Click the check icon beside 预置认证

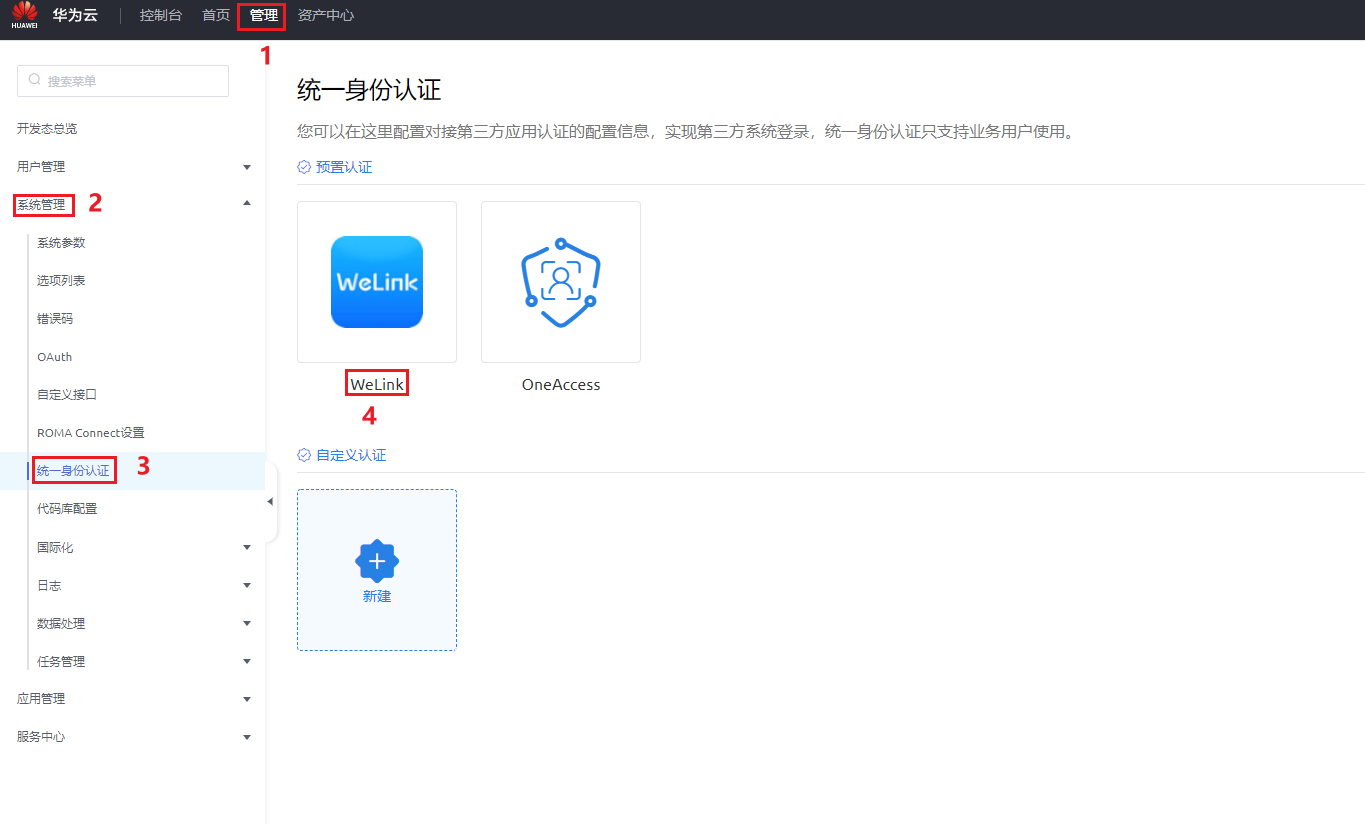304,167
